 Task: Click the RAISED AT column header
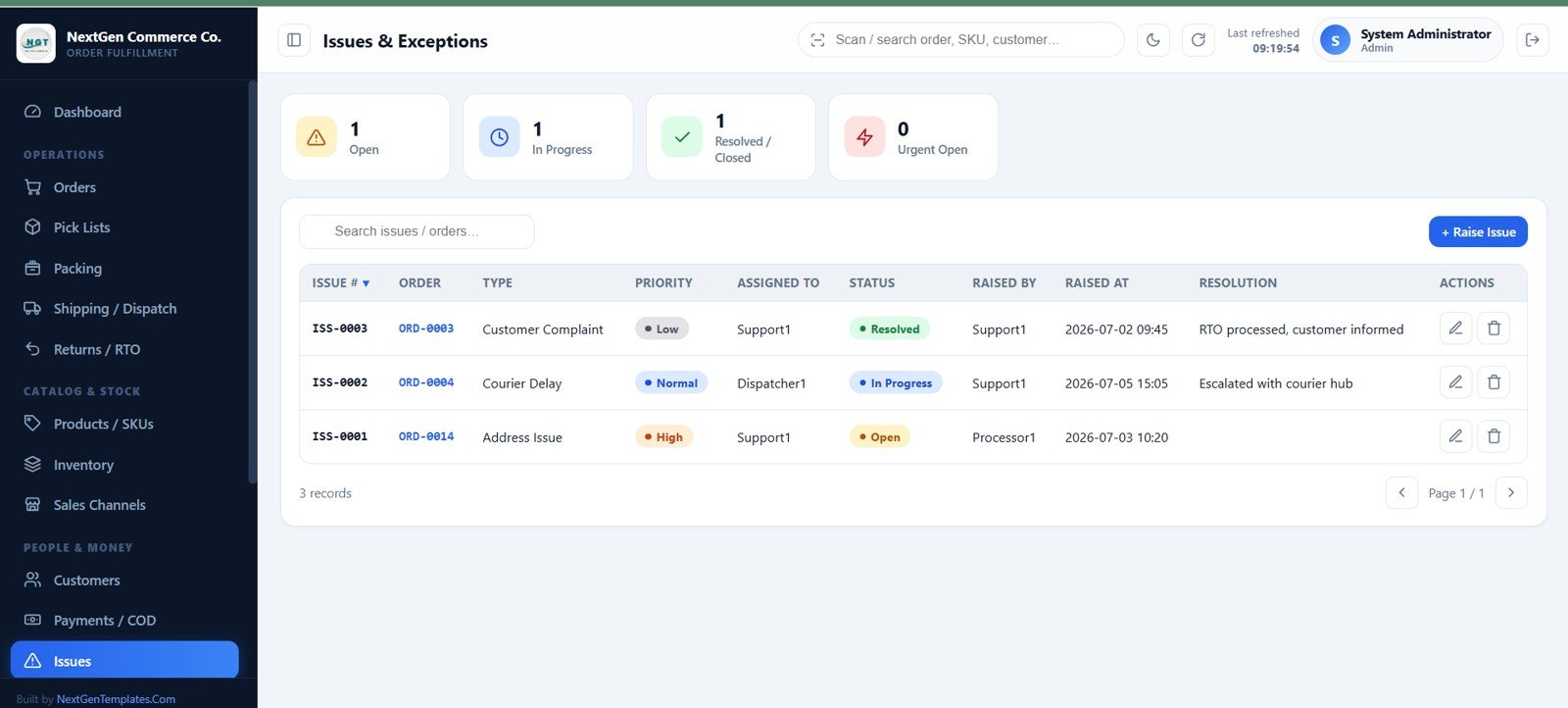click(1097, 282)
